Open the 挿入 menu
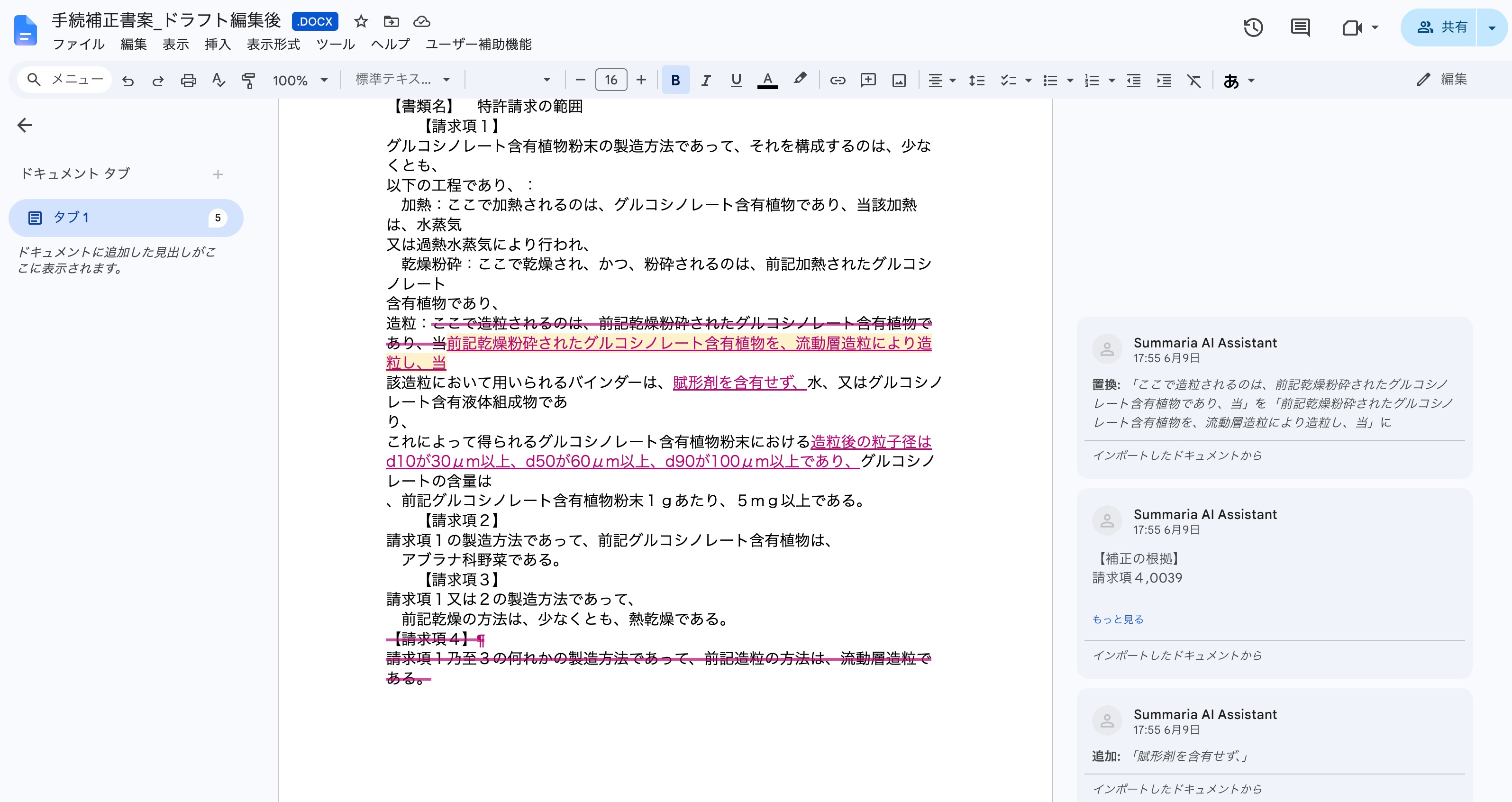 coord(218,45)
